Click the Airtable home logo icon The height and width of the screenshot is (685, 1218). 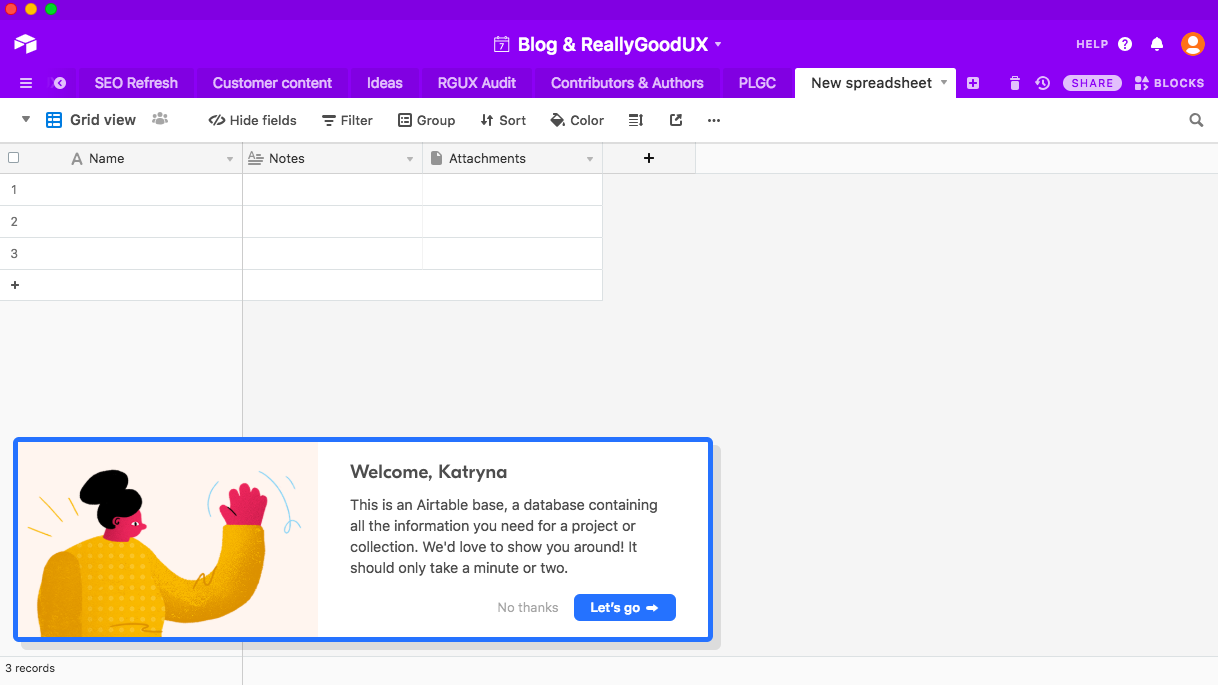pyautogui.click(x=25, y=44)
